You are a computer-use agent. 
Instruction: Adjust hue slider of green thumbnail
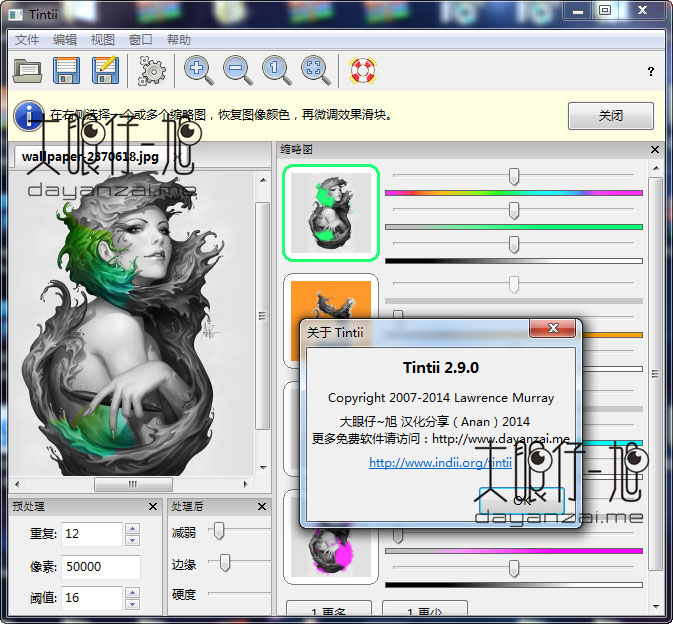coord(513,176)
